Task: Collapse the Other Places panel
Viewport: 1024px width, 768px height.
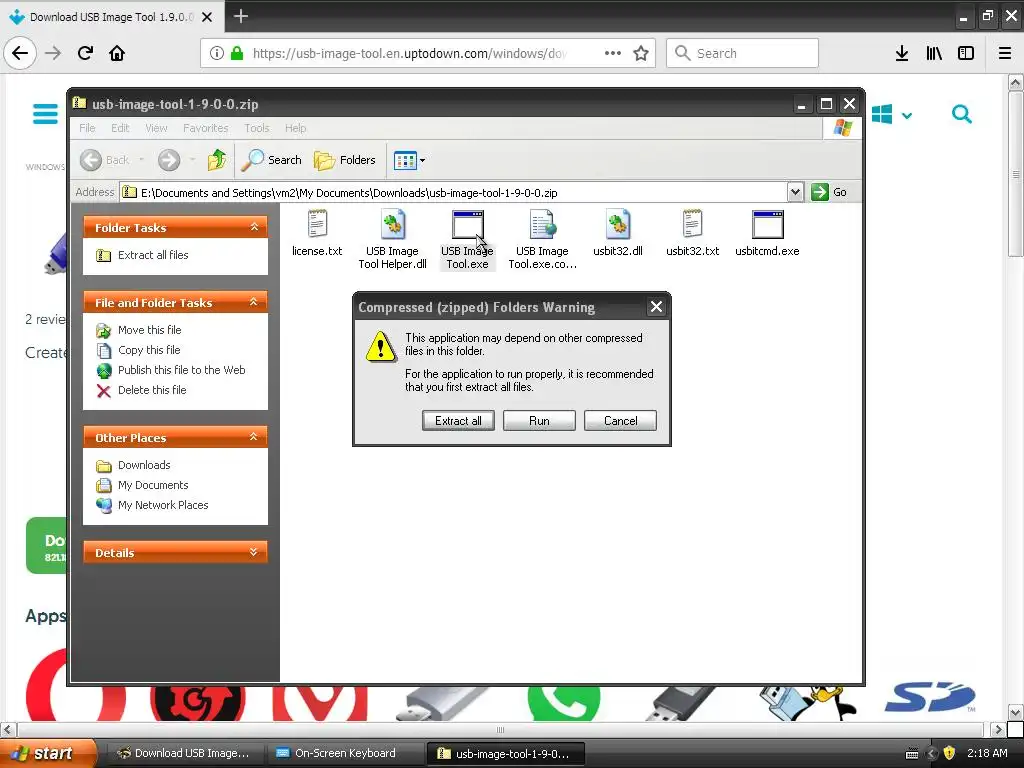Action: click(x=254, y=438)
